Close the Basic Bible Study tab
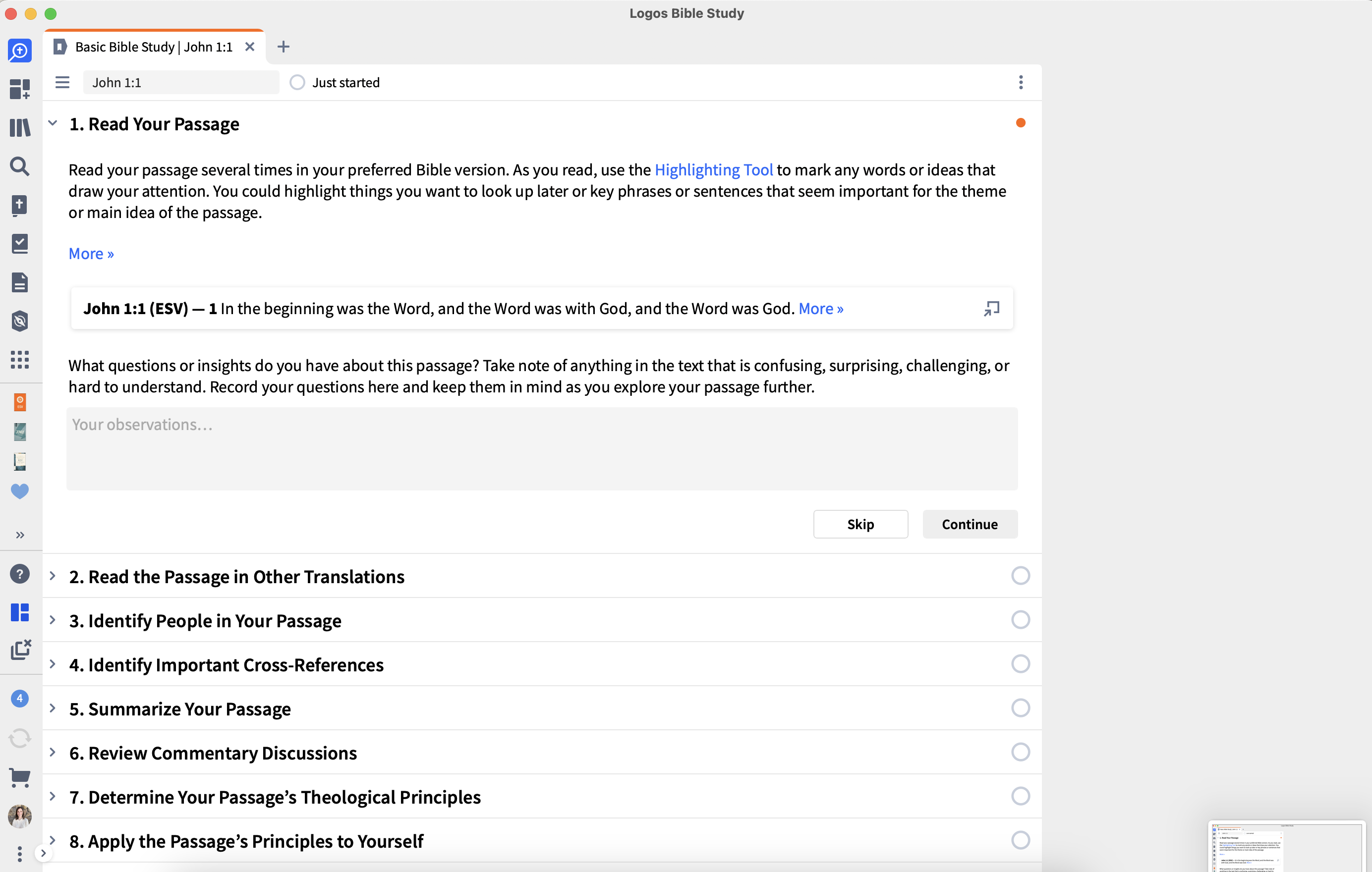1372x872 pixels. coord(249,47)
